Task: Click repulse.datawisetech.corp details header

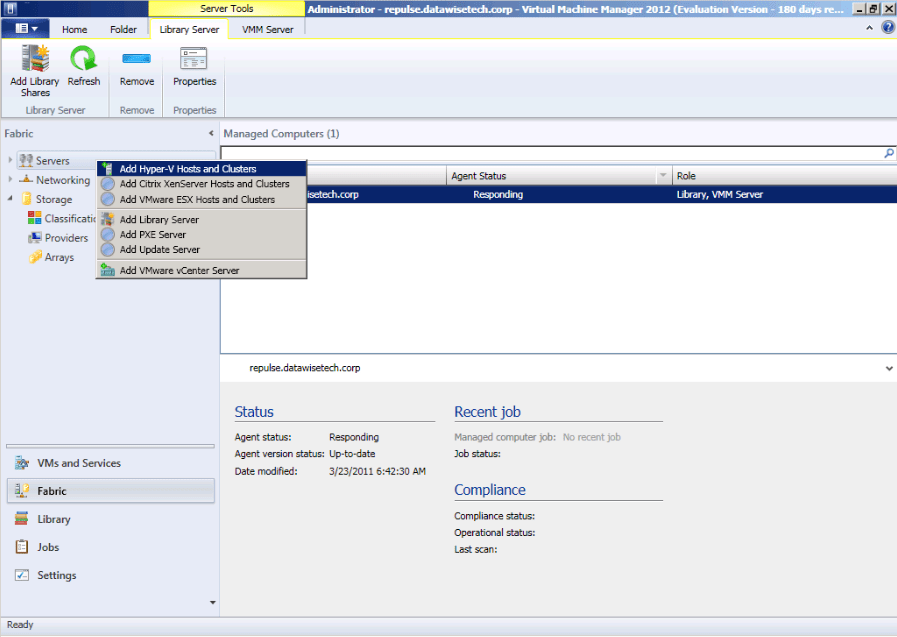Action: (304, 368)
